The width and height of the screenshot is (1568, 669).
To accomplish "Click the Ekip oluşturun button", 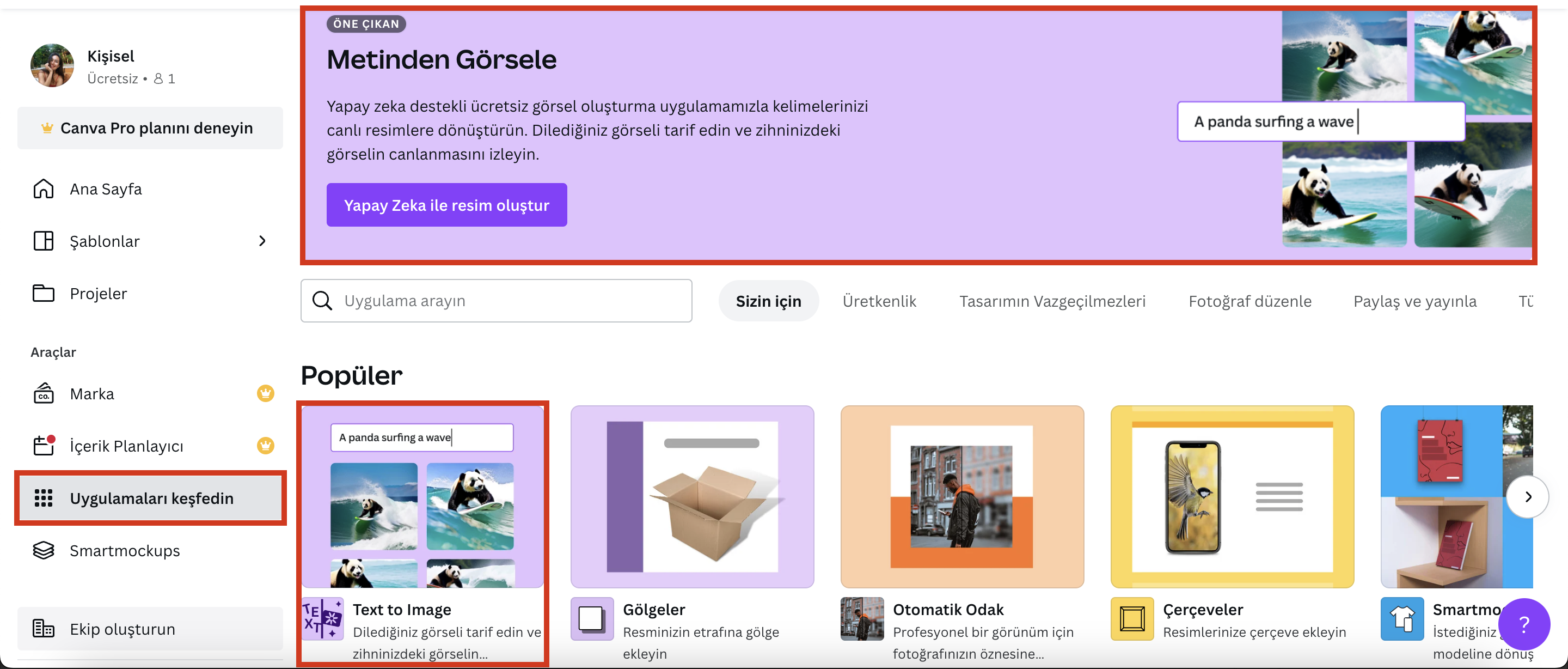I will 150,629.
